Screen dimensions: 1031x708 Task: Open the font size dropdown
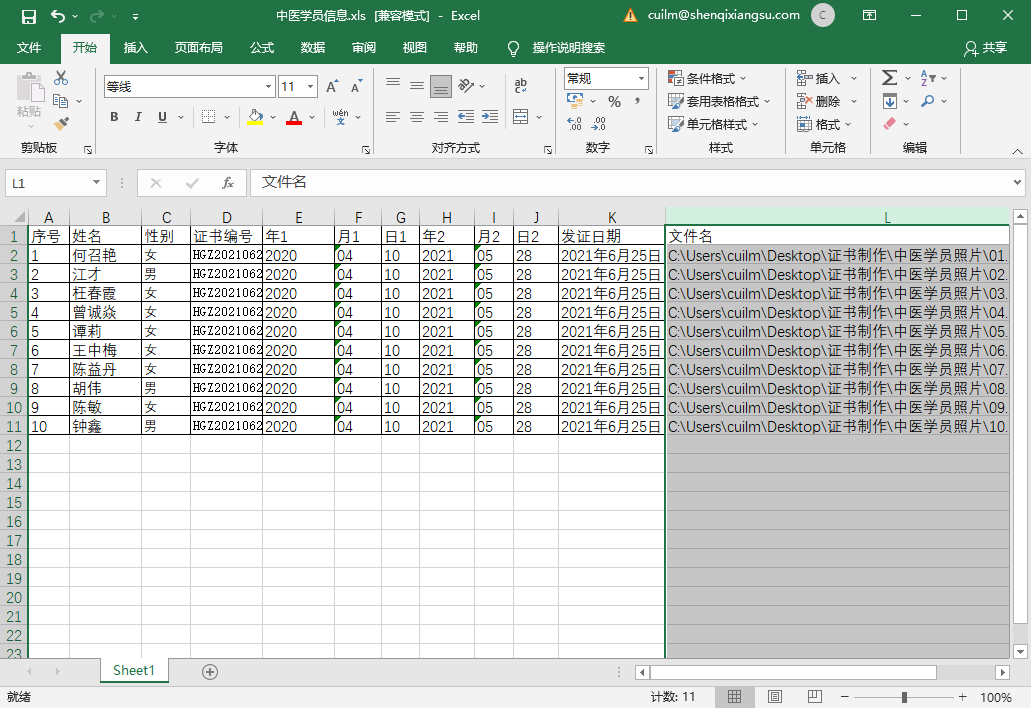pyautogui.click(x=310, y=87)
